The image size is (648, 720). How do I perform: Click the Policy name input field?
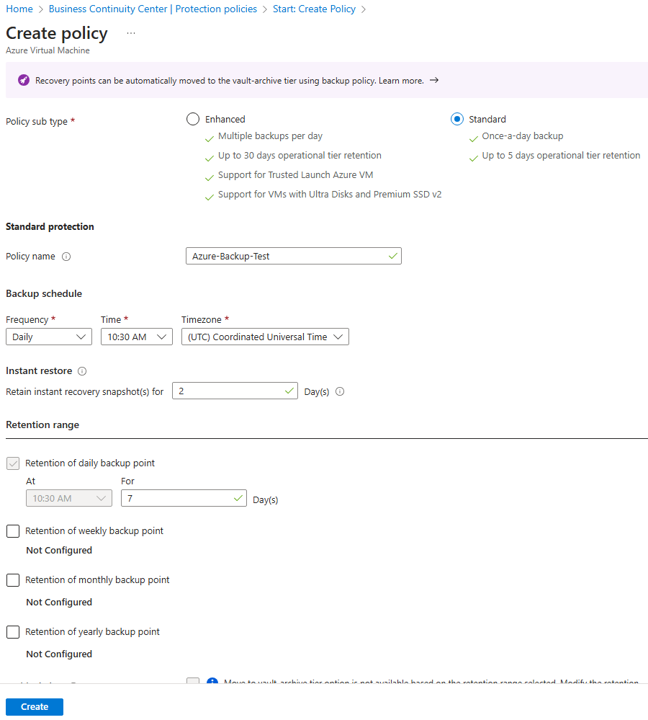pyautogui.click(x=286, y=256)
